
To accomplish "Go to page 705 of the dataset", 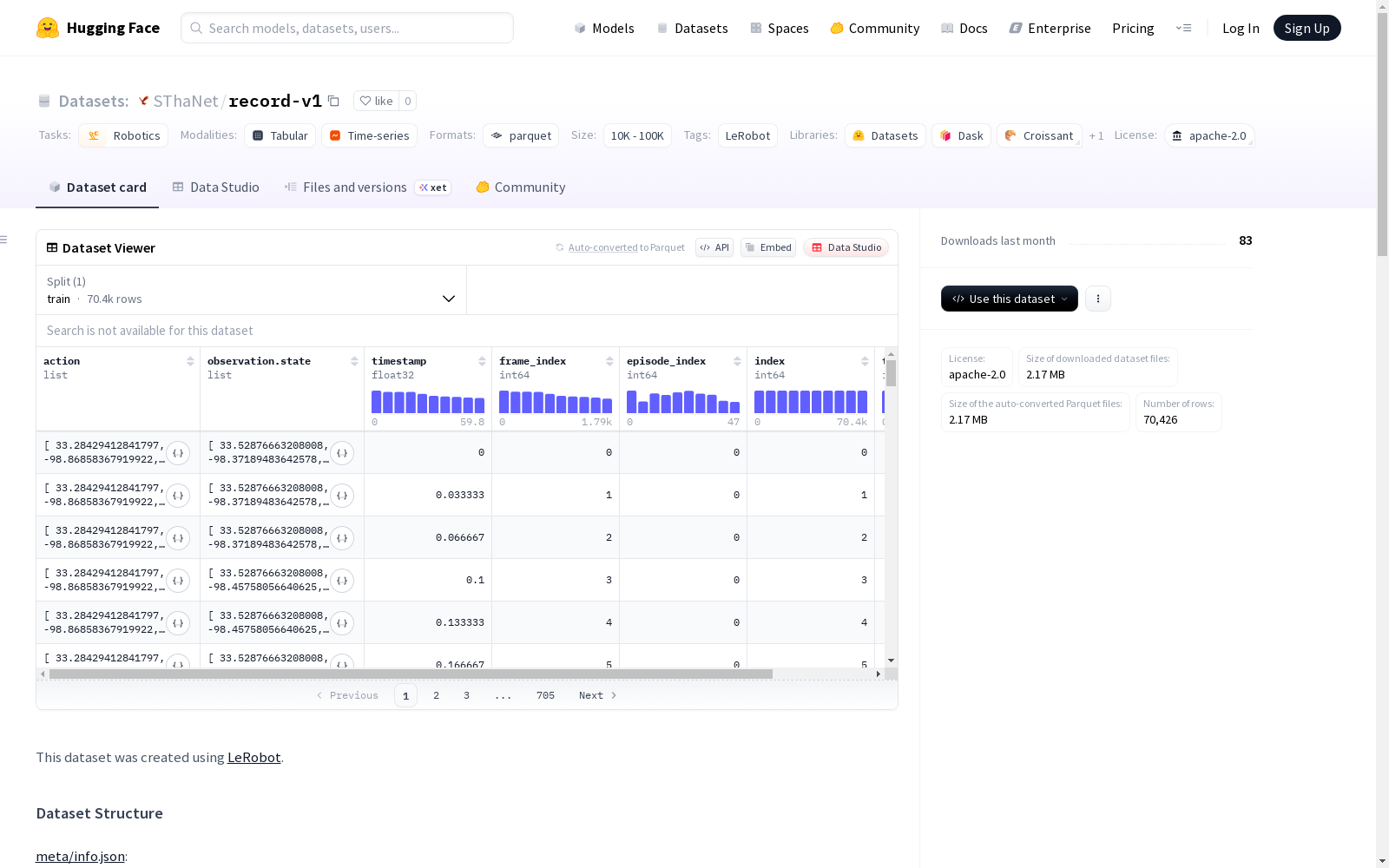I will tap(545, 695).
